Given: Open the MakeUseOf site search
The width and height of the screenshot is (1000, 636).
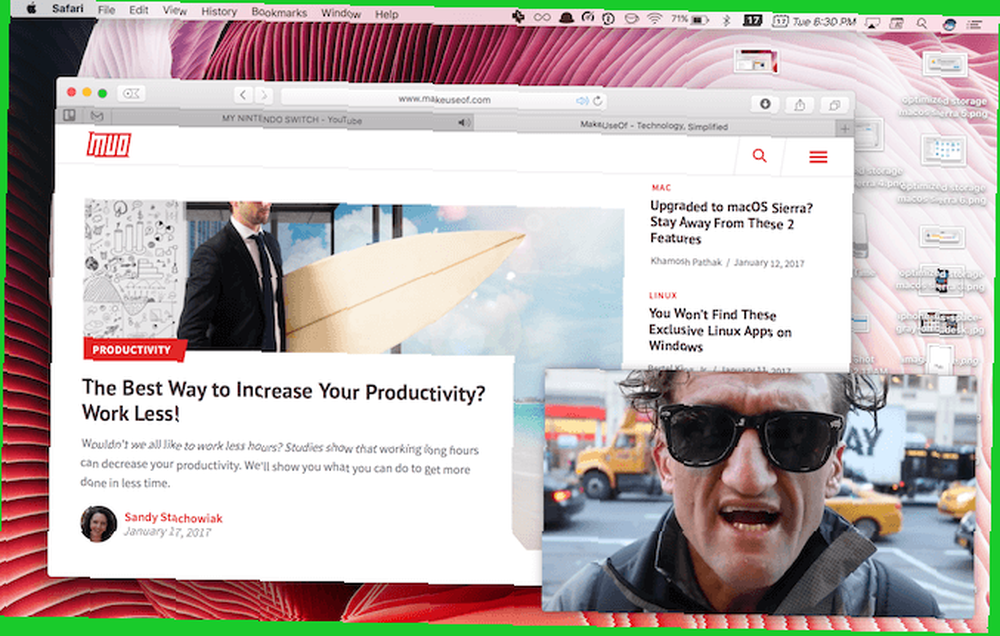Looking at the screenshot, I should 759,156.
